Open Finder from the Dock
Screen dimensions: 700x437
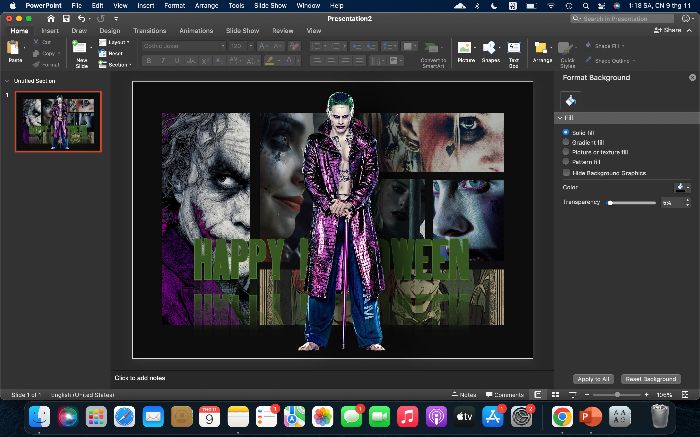[39, 417]
